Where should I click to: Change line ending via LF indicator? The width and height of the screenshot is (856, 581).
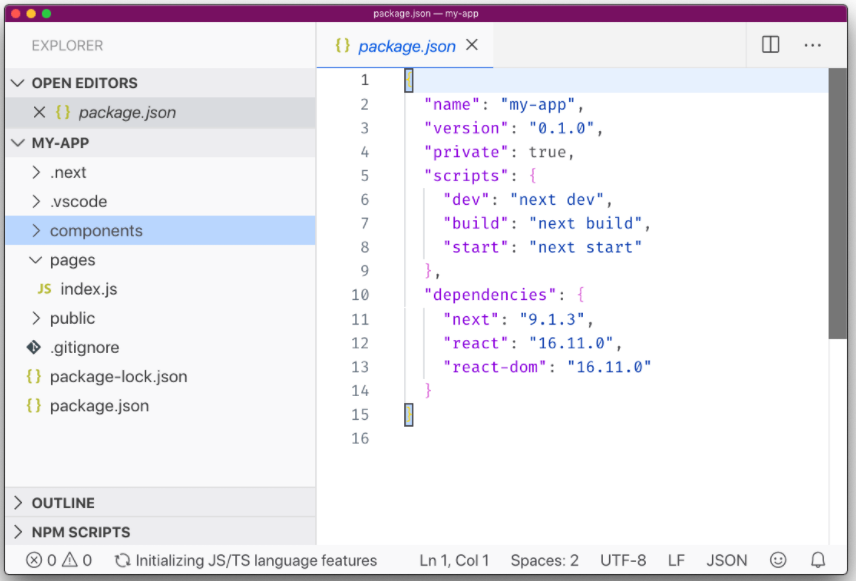[676, 560]
